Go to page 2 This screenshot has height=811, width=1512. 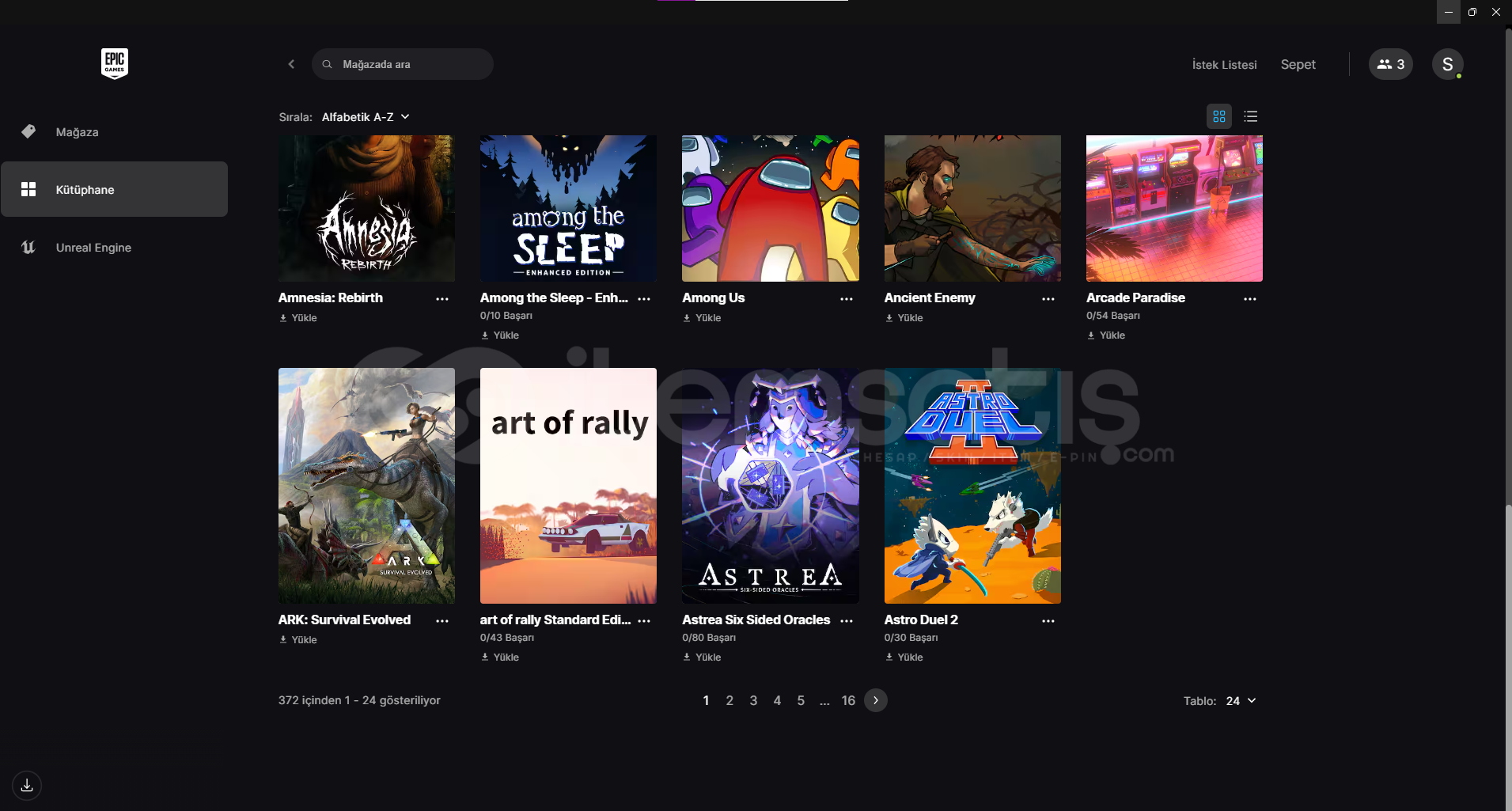(x=729, y=700)
